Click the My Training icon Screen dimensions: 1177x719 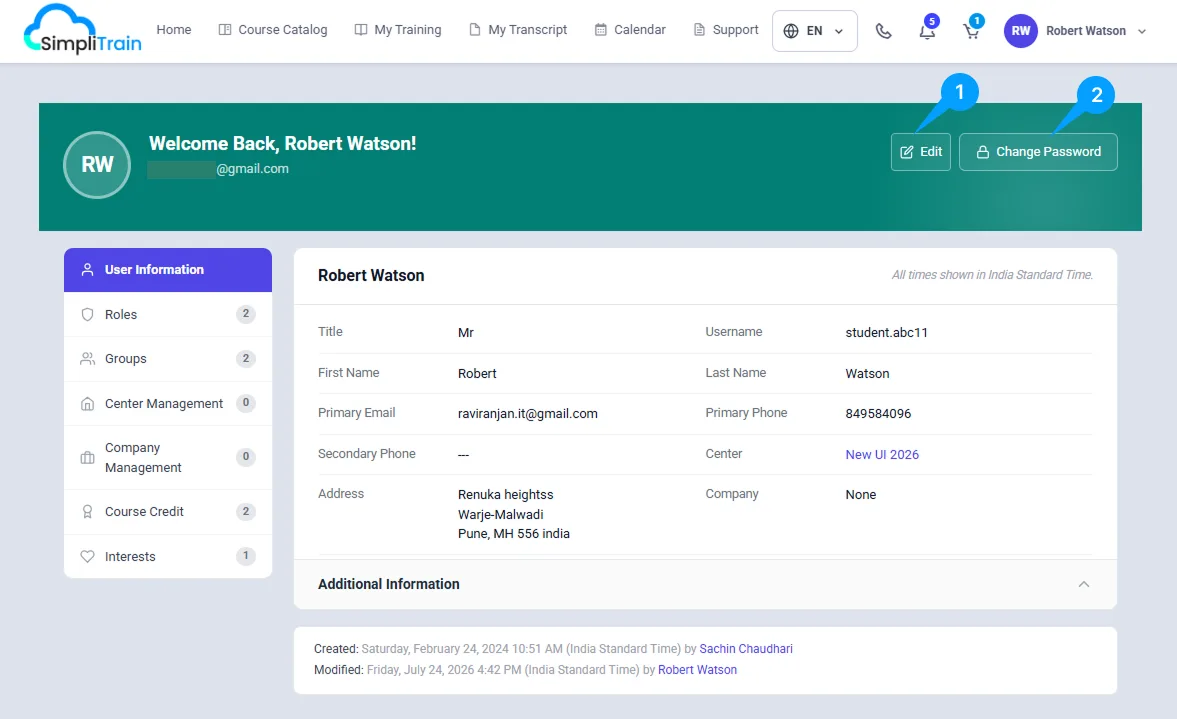[x=361, y=30]
